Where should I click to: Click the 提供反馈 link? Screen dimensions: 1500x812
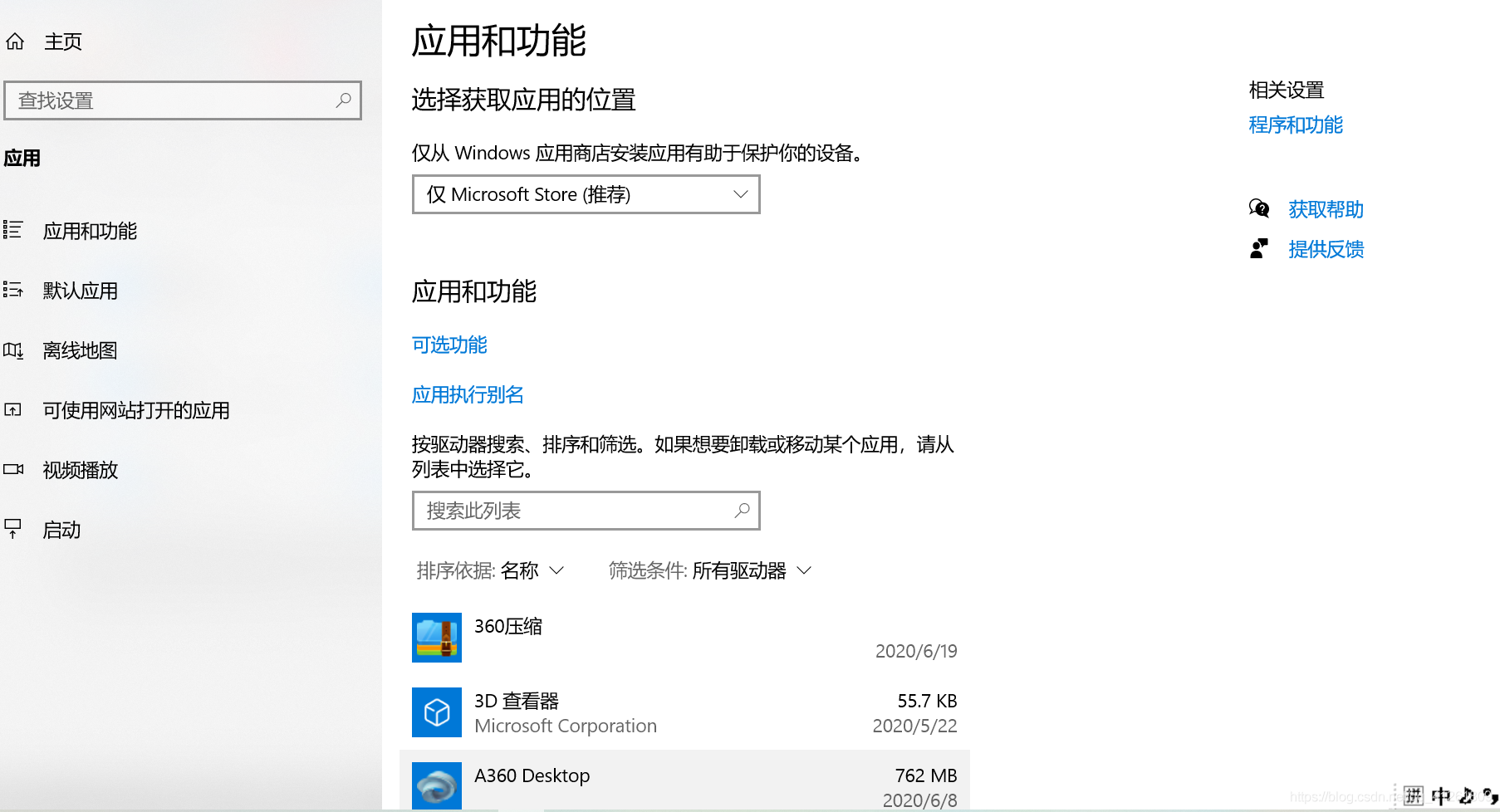1326,249
